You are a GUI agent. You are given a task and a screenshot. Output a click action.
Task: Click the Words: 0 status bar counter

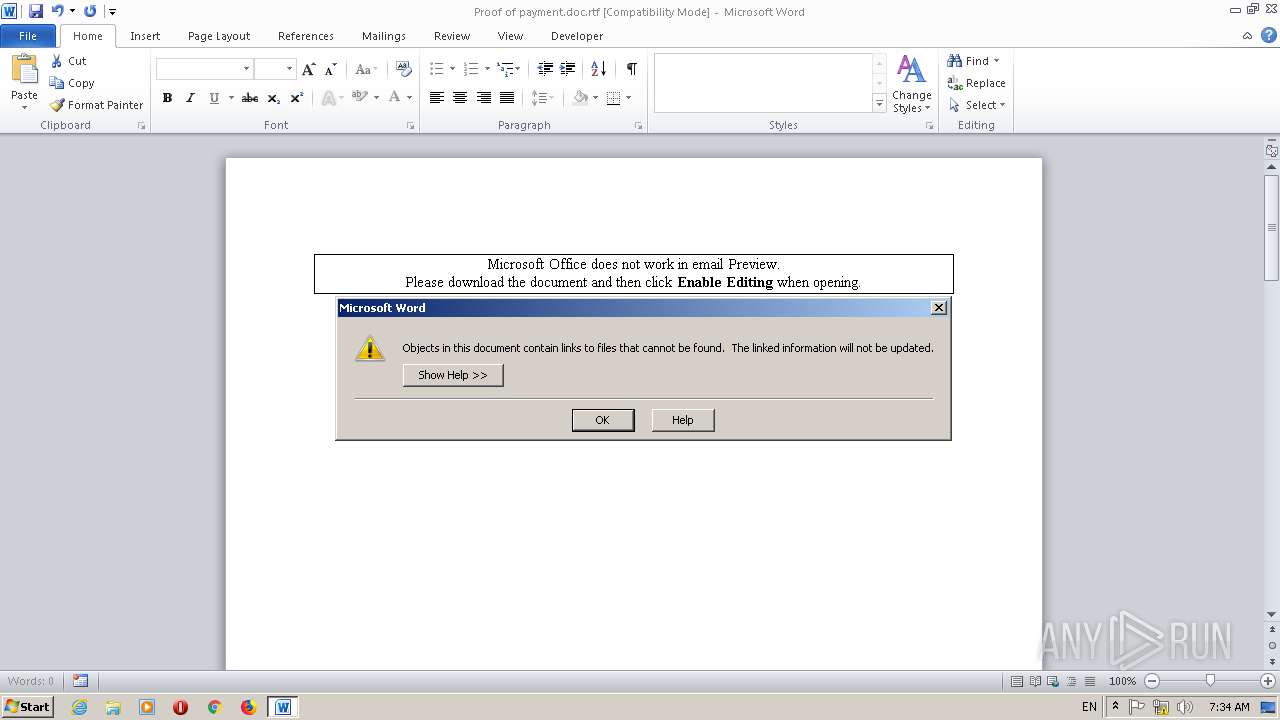coord(31,681)
